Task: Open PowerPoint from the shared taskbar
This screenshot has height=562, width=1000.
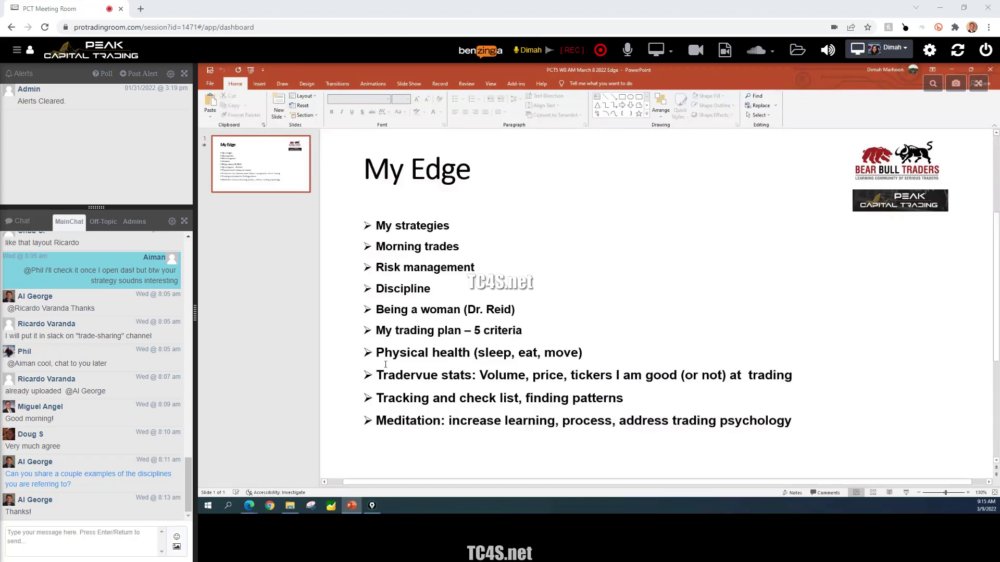Action: click(x=351, y=505)
